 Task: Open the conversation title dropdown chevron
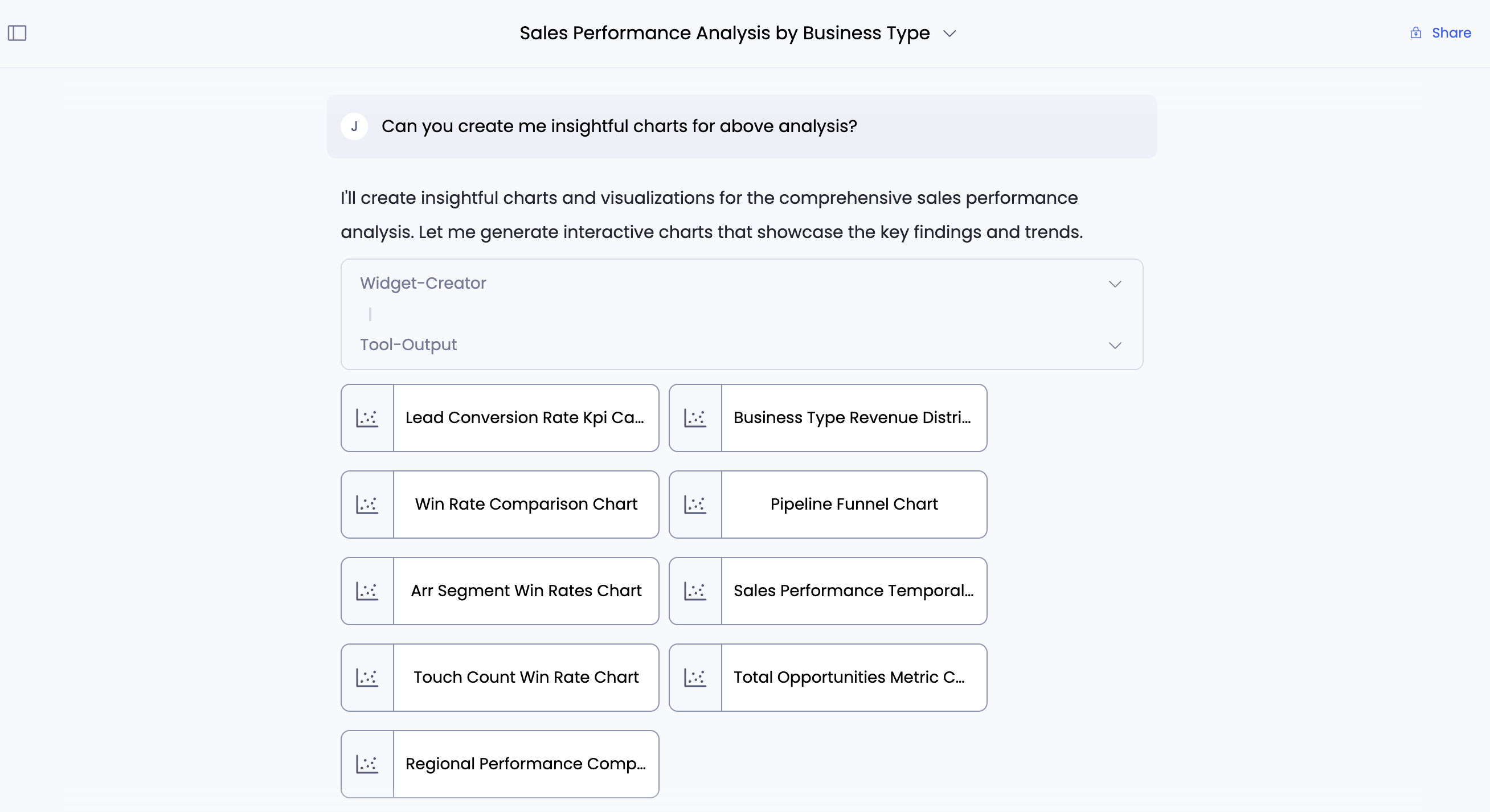(x=949, y=34)
